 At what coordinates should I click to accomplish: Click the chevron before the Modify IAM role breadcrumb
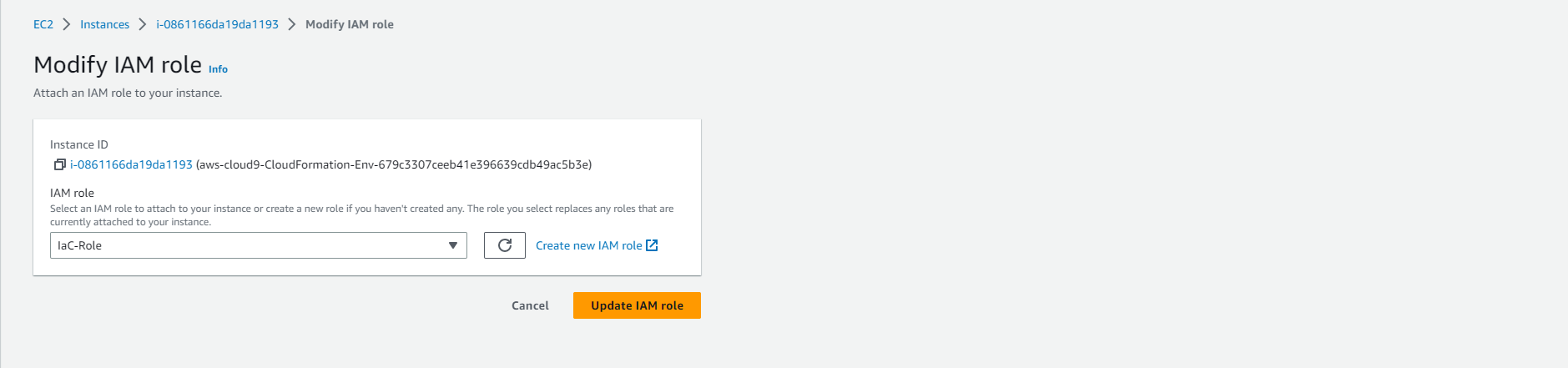coord(292,24)
